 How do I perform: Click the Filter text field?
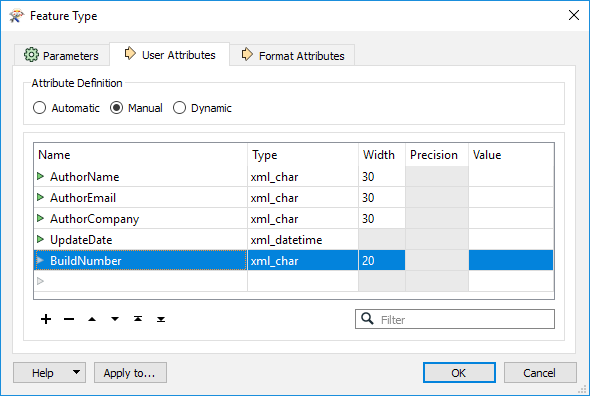(x=455, y=319)
